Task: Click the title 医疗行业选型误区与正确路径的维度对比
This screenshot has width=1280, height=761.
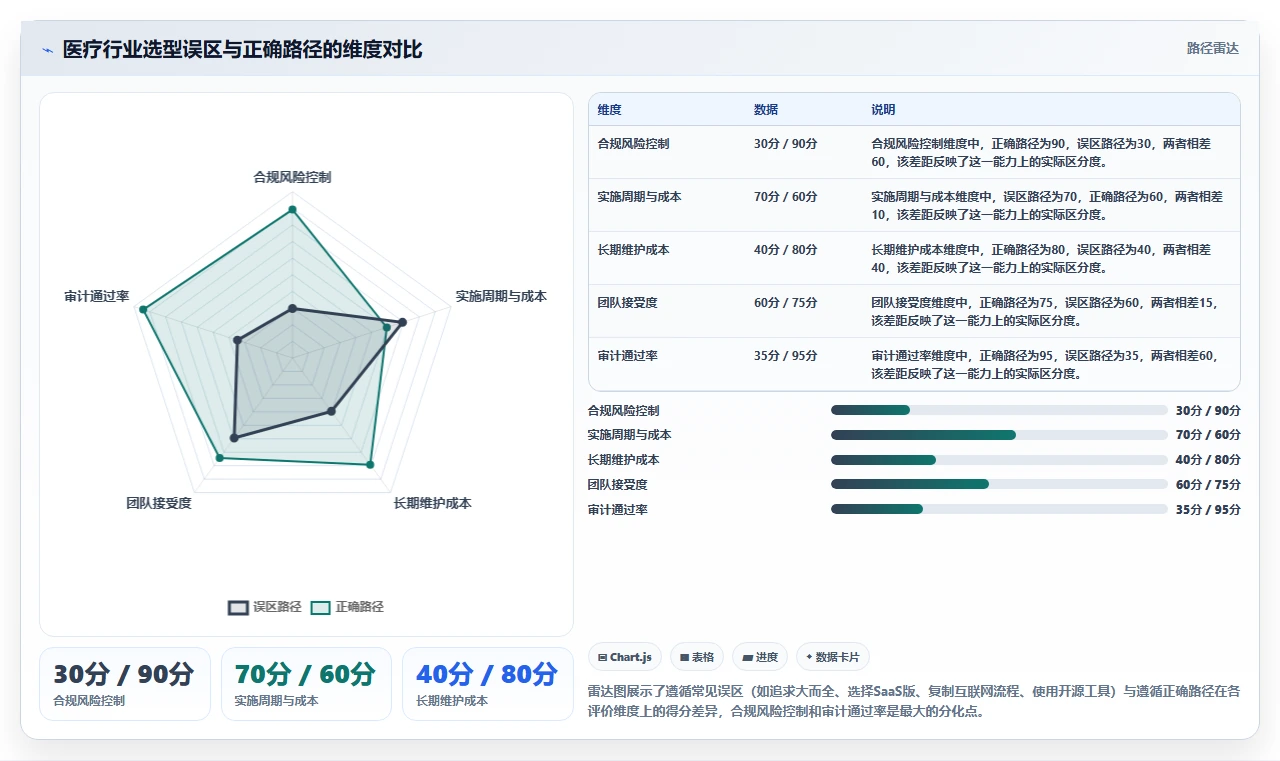Action: [242, 50]
